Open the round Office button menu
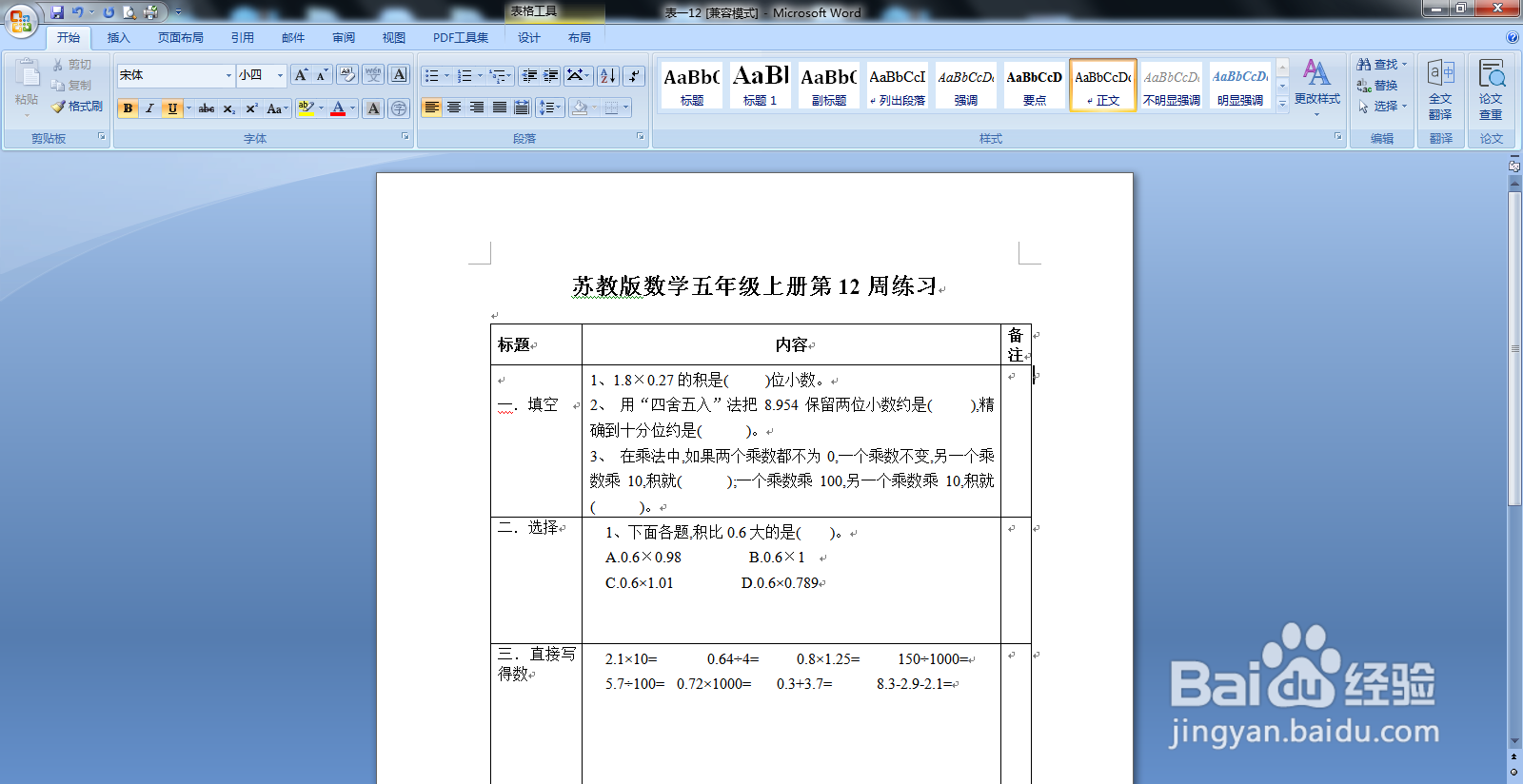Screen dimensions: 1523x784 21,20
